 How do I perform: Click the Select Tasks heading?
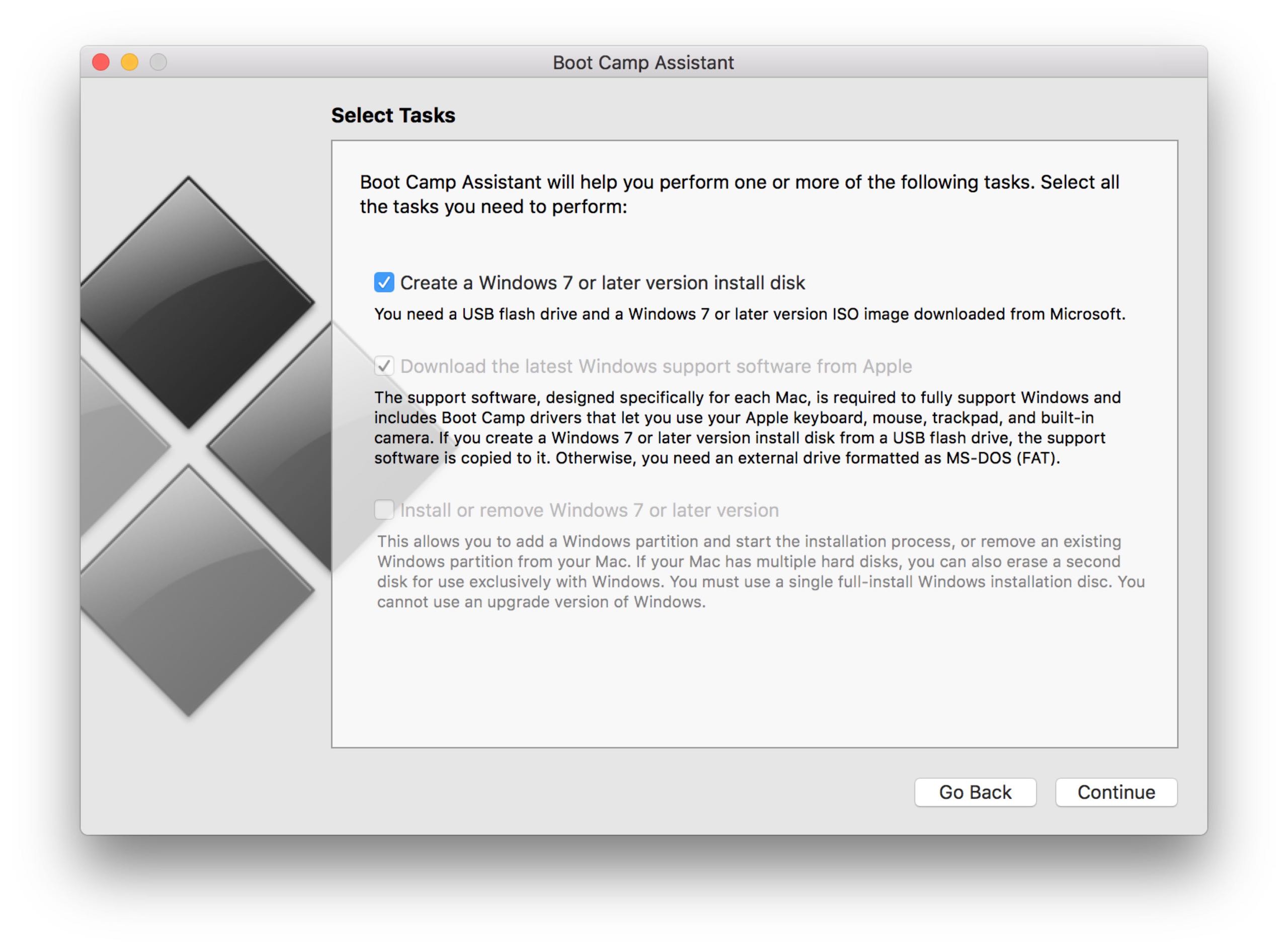click(x=393, y=116)
